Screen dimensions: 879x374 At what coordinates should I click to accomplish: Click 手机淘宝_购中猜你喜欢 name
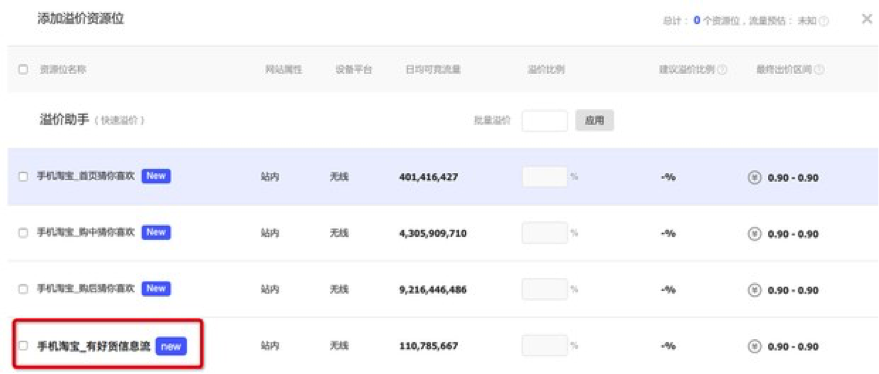tap(86, 233)
